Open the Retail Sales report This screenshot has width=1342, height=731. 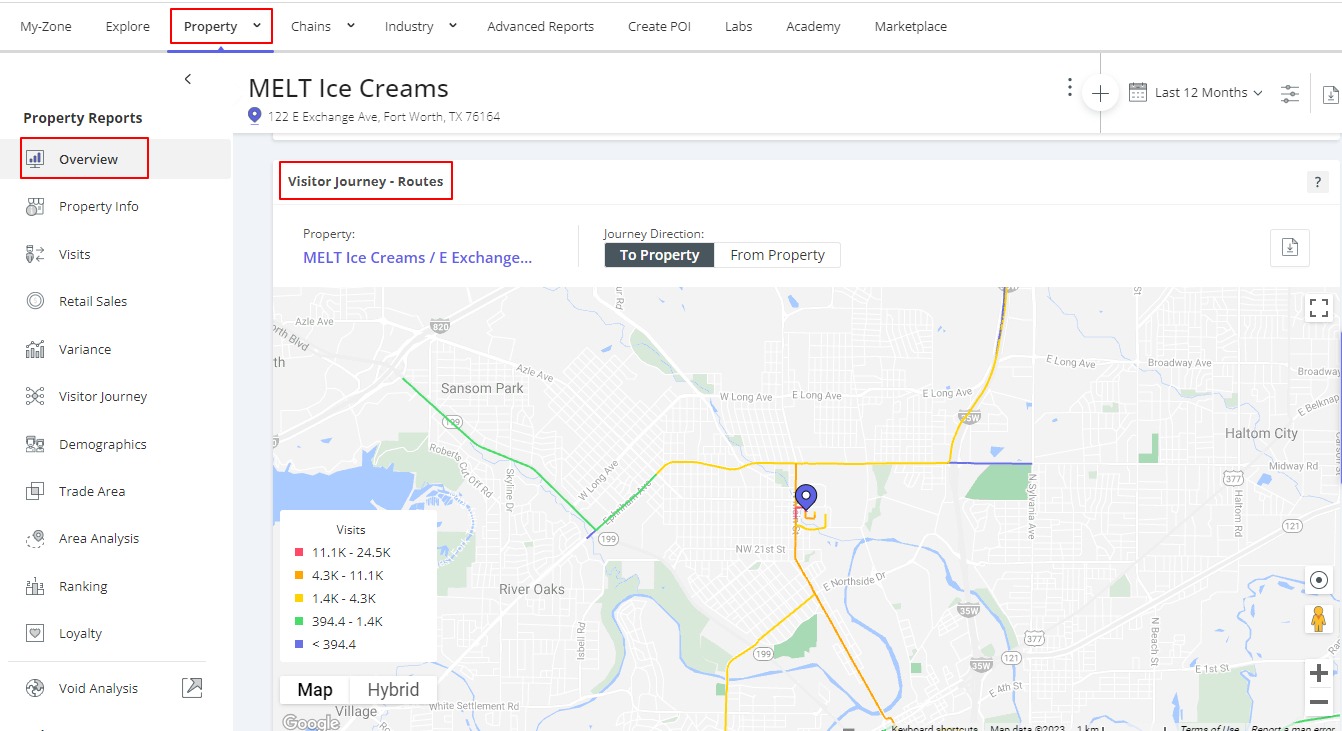93,301
